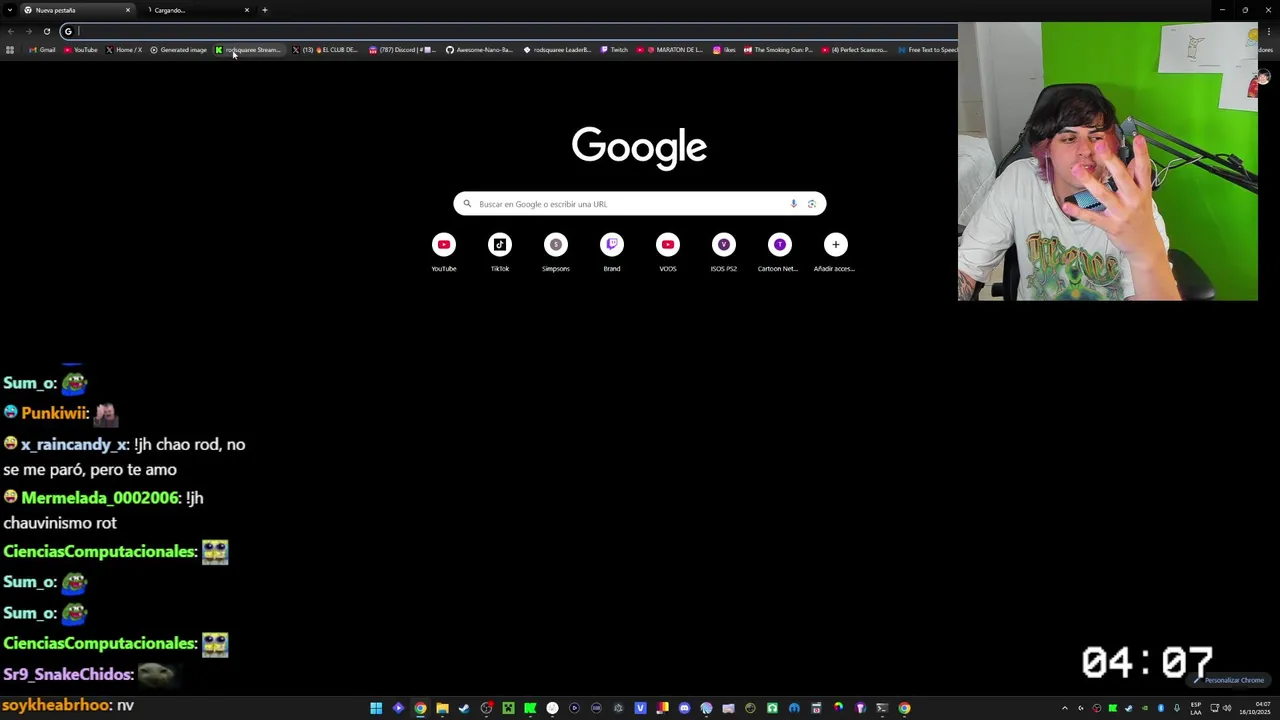The height and width of the screenshot is (720, 1280).
Task: Open the YouTube bookmark in bookmarks bar
Action: pyautogui.click(x=81, y=50)
